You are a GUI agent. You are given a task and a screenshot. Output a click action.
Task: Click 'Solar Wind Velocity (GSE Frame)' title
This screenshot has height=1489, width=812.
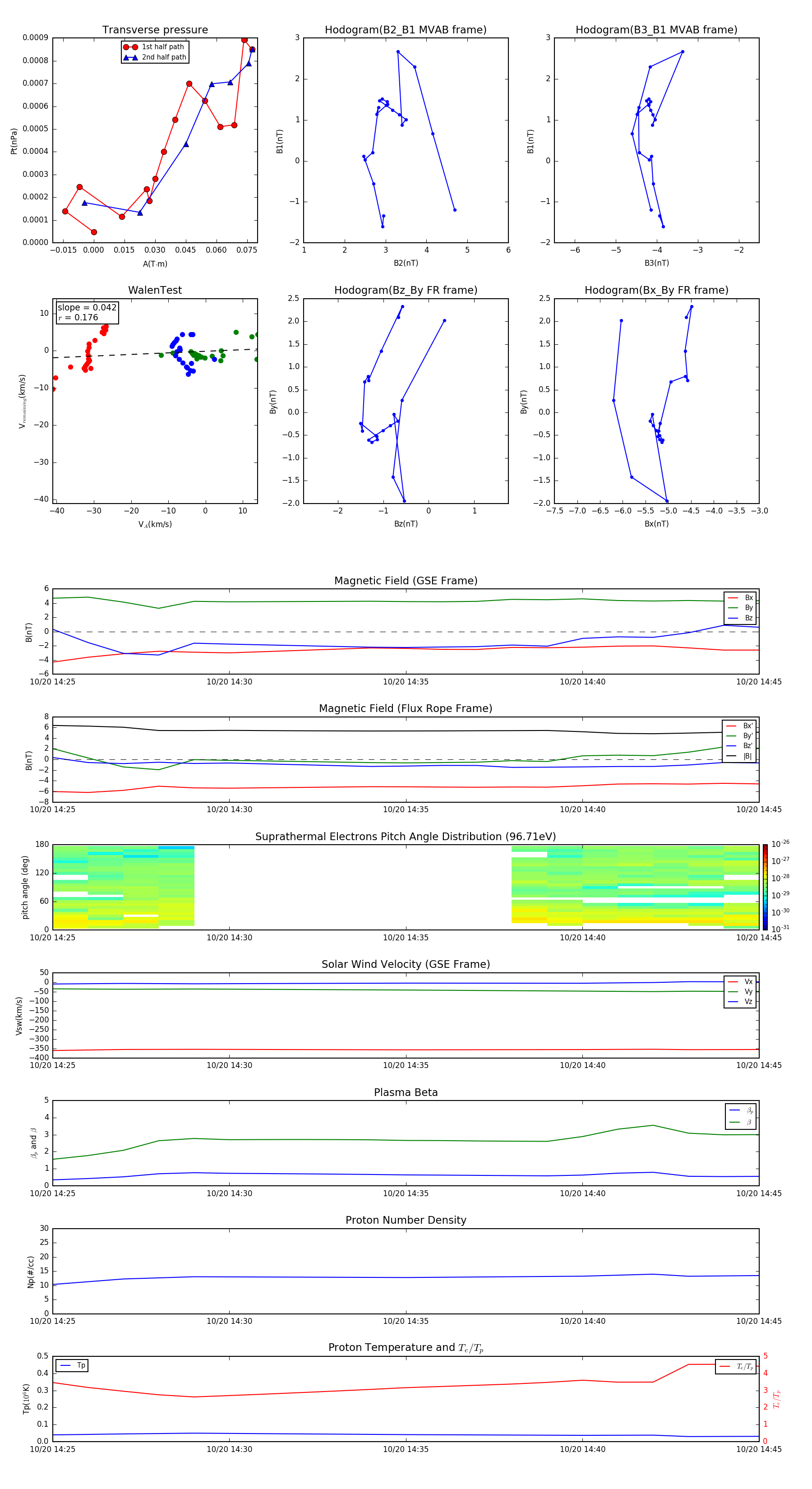pyautogui.click(x=406, y=965)
